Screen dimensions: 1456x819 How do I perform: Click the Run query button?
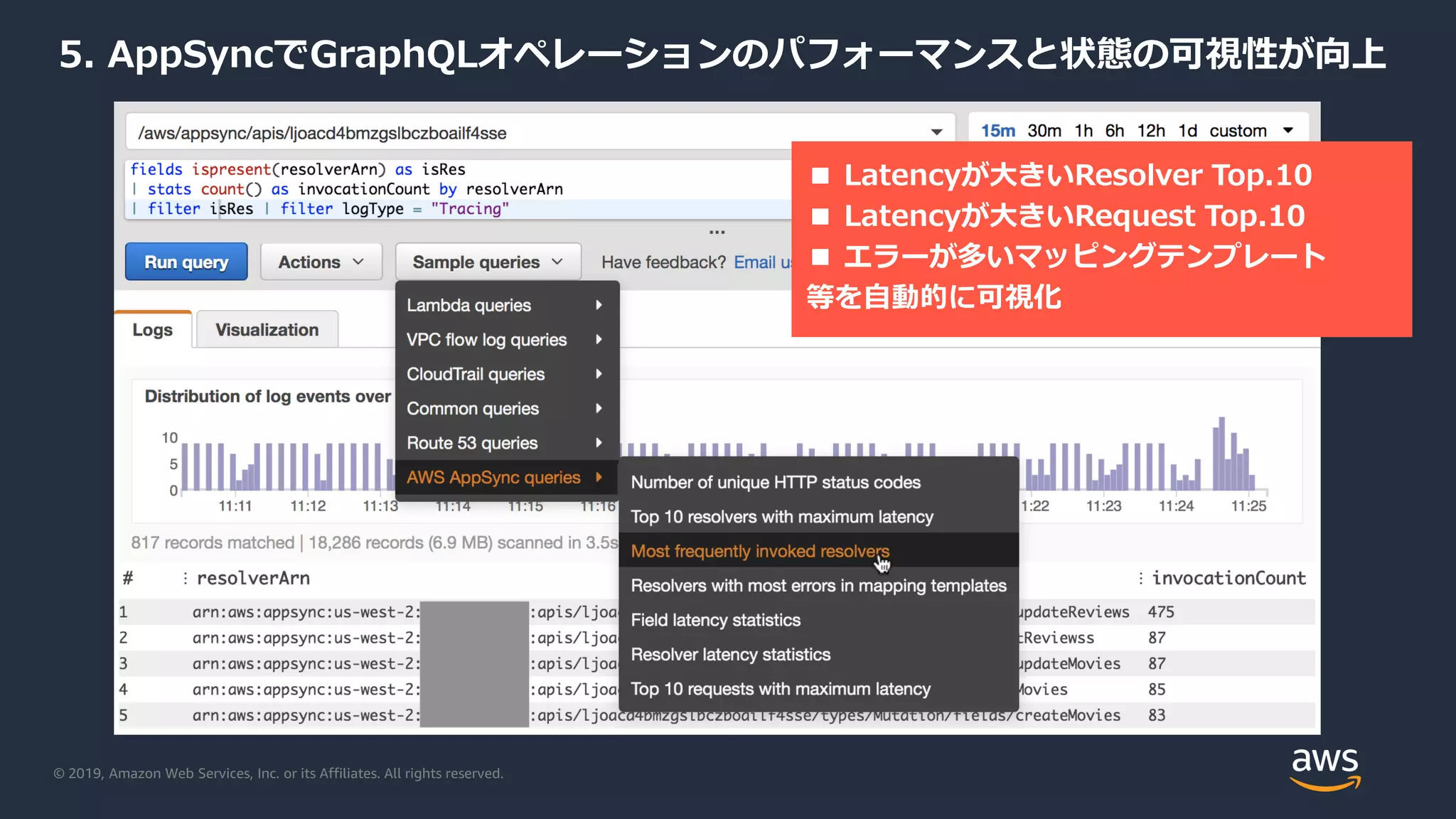186,262
